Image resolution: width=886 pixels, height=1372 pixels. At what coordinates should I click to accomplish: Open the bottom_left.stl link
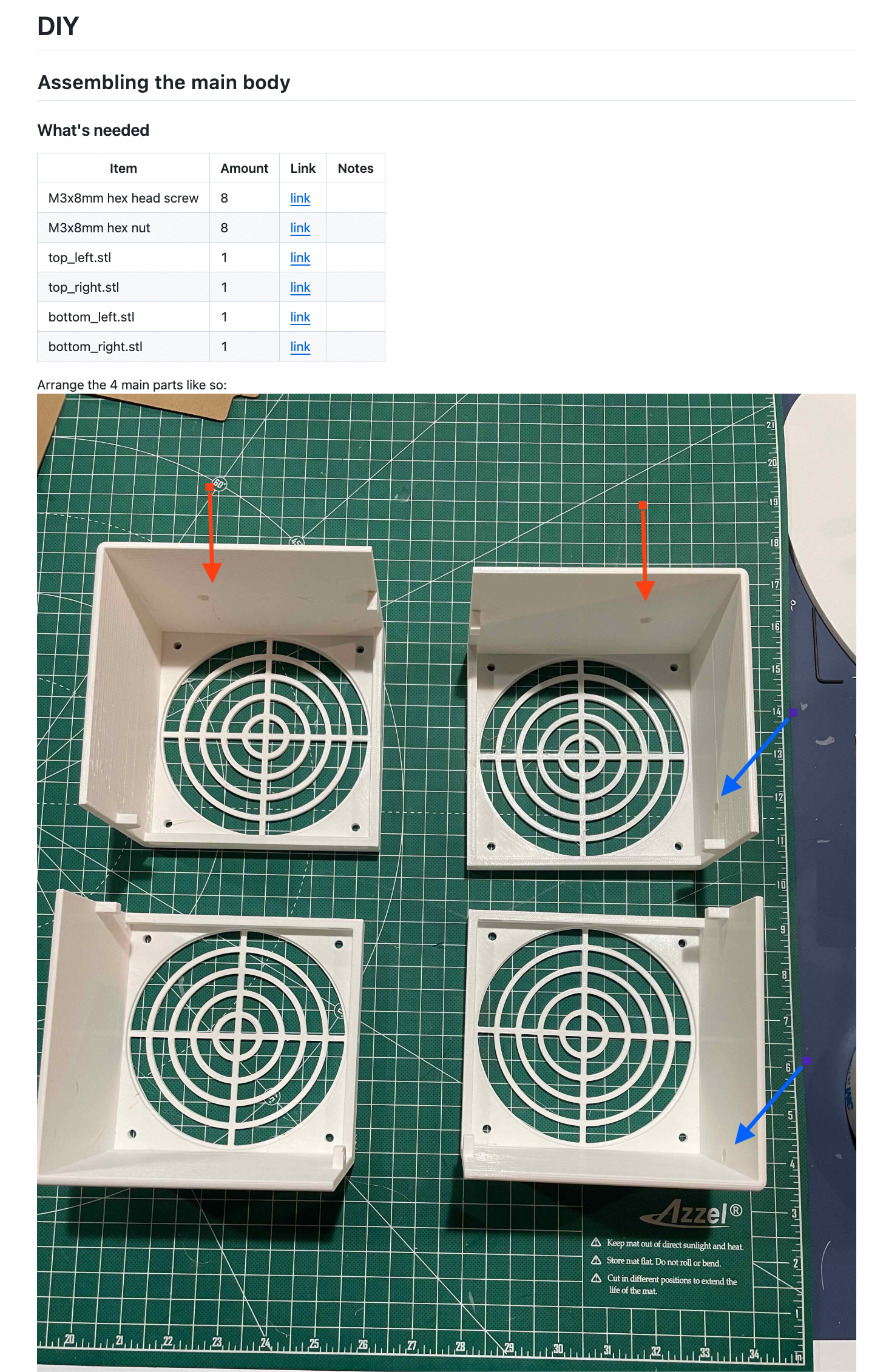tap(300, 317)
